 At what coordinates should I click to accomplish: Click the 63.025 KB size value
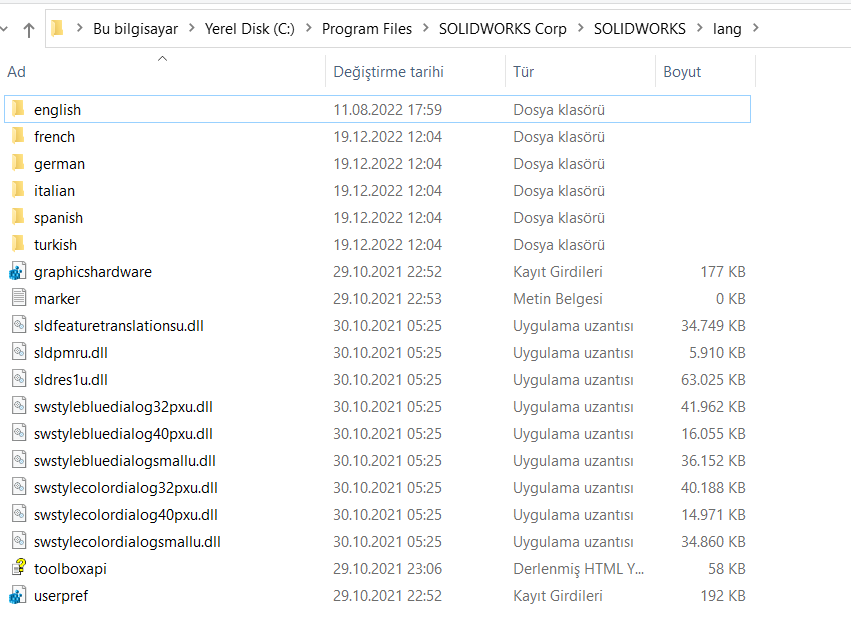[713, 380]
